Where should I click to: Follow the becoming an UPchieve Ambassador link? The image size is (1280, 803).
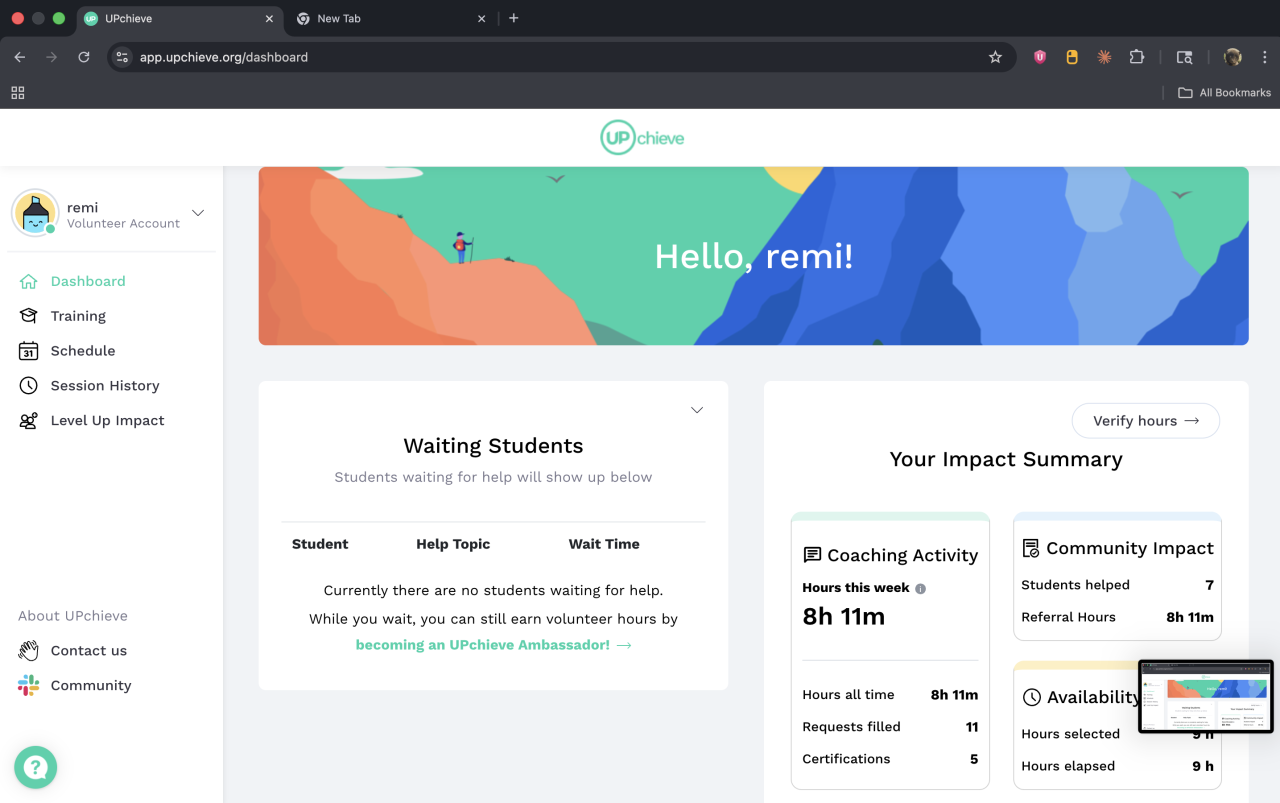pos(493,645)
